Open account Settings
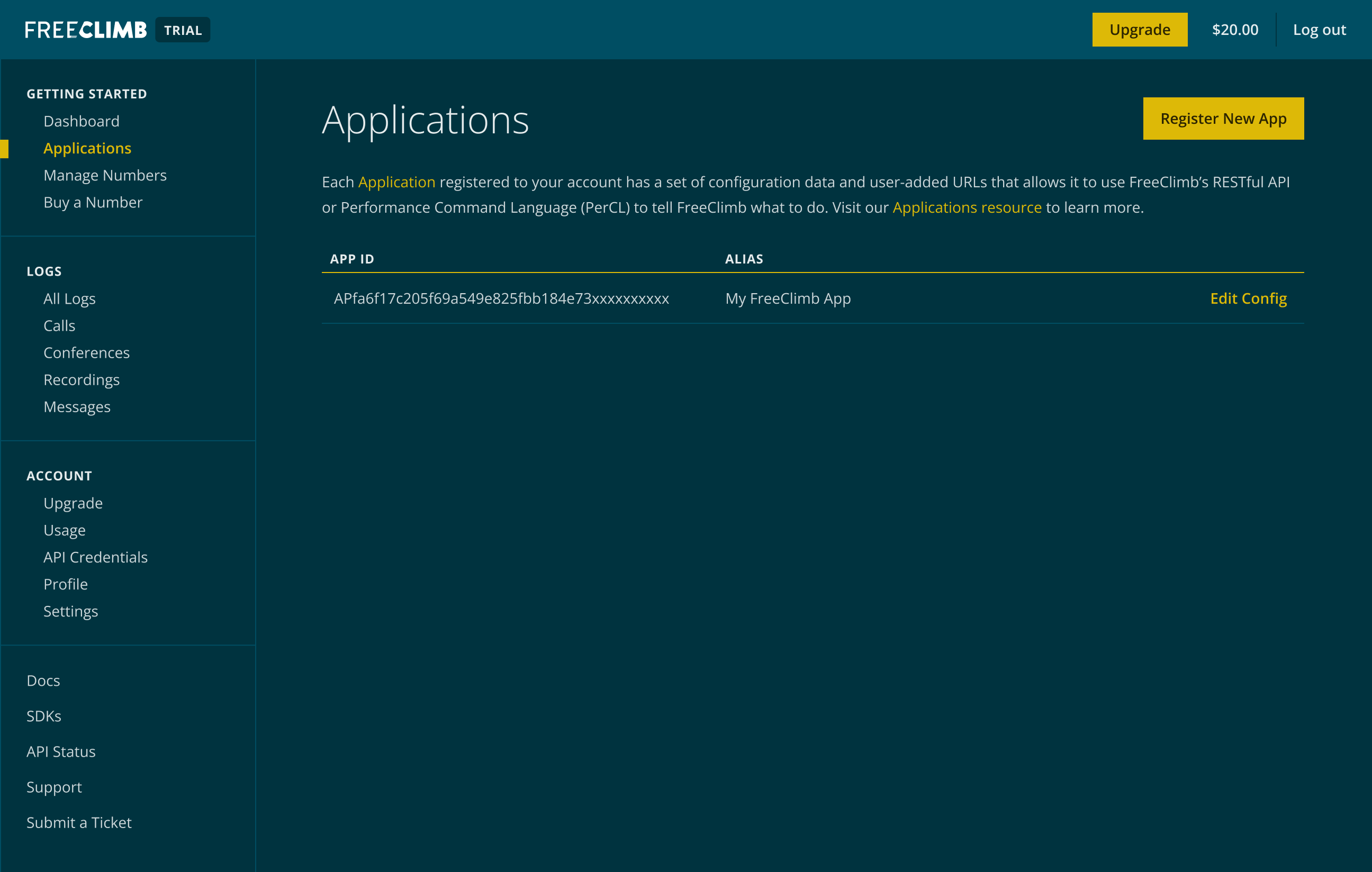 pyautogui.click(x=70, y=611)
